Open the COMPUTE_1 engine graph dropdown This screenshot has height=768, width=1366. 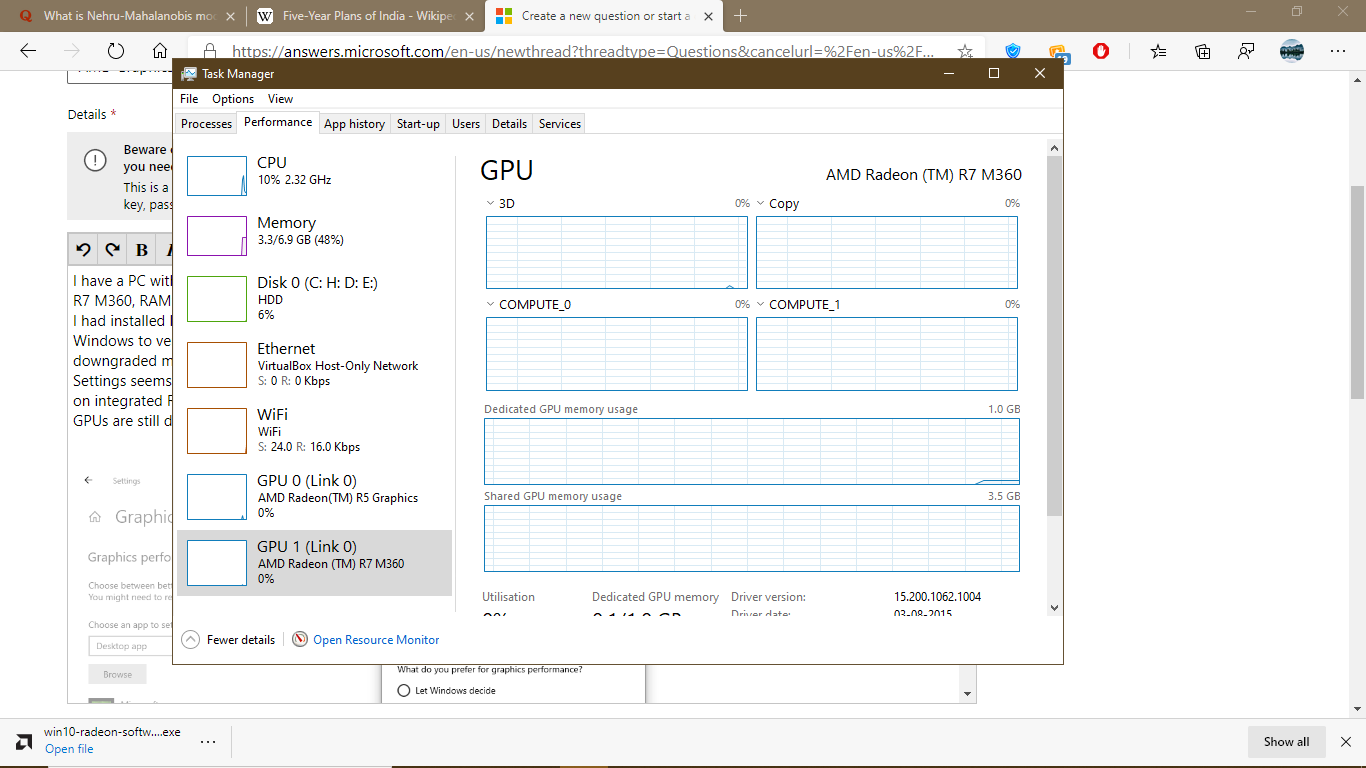tap(760, 304)
